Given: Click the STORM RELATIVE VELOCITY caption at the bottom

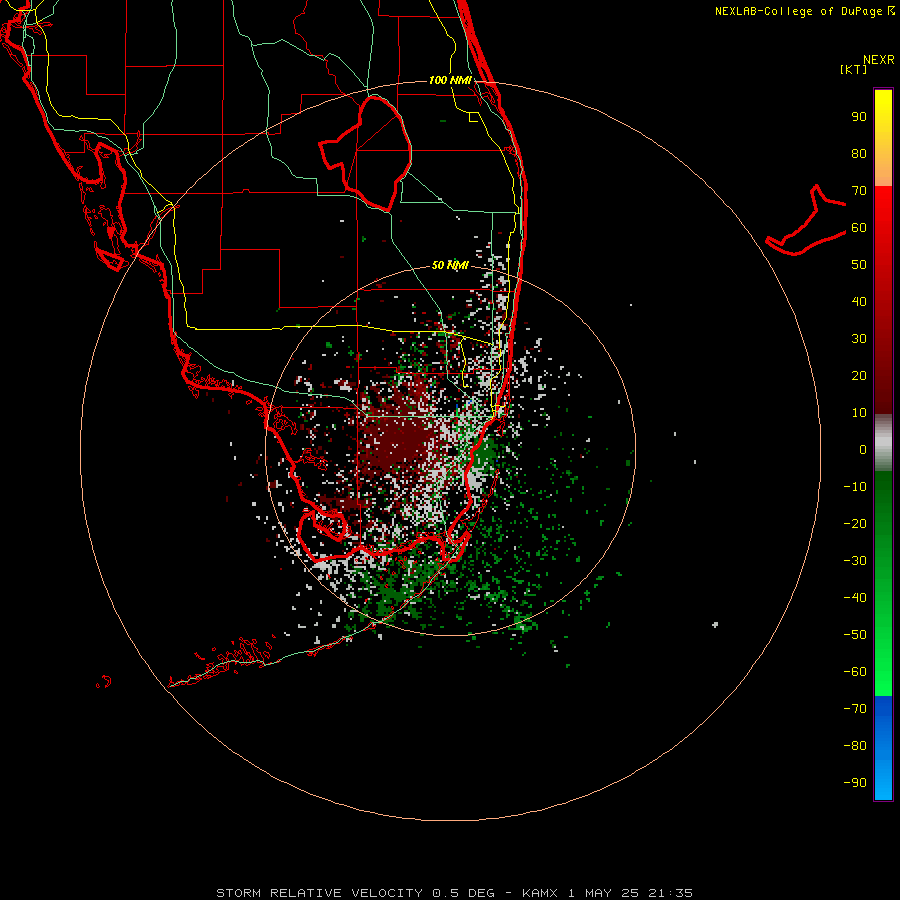Looking at the screenshot, I should click(x=454, y=893).
